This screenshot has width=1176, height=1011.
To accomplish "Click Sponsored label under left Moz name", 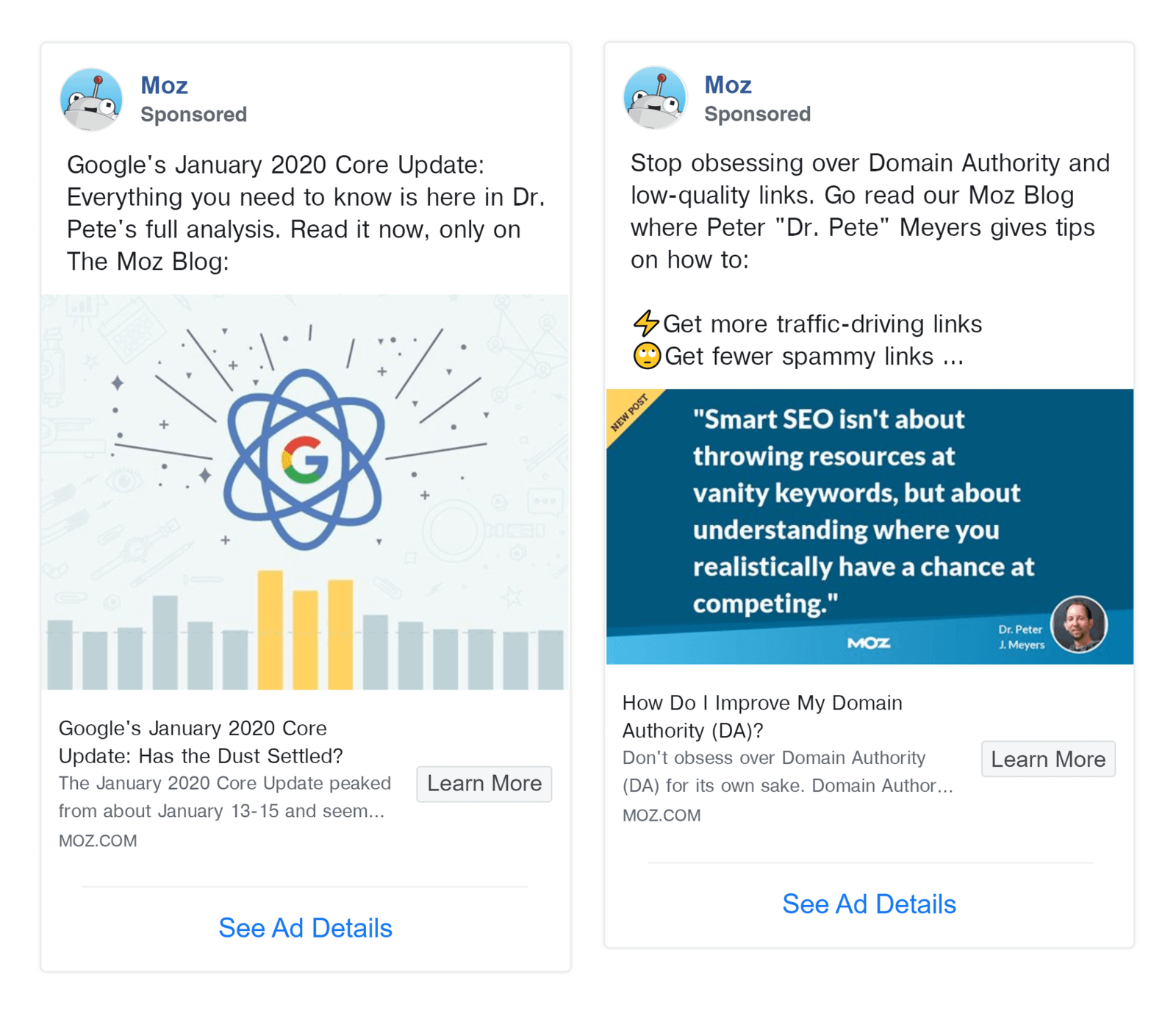I will tap(193, 114).
